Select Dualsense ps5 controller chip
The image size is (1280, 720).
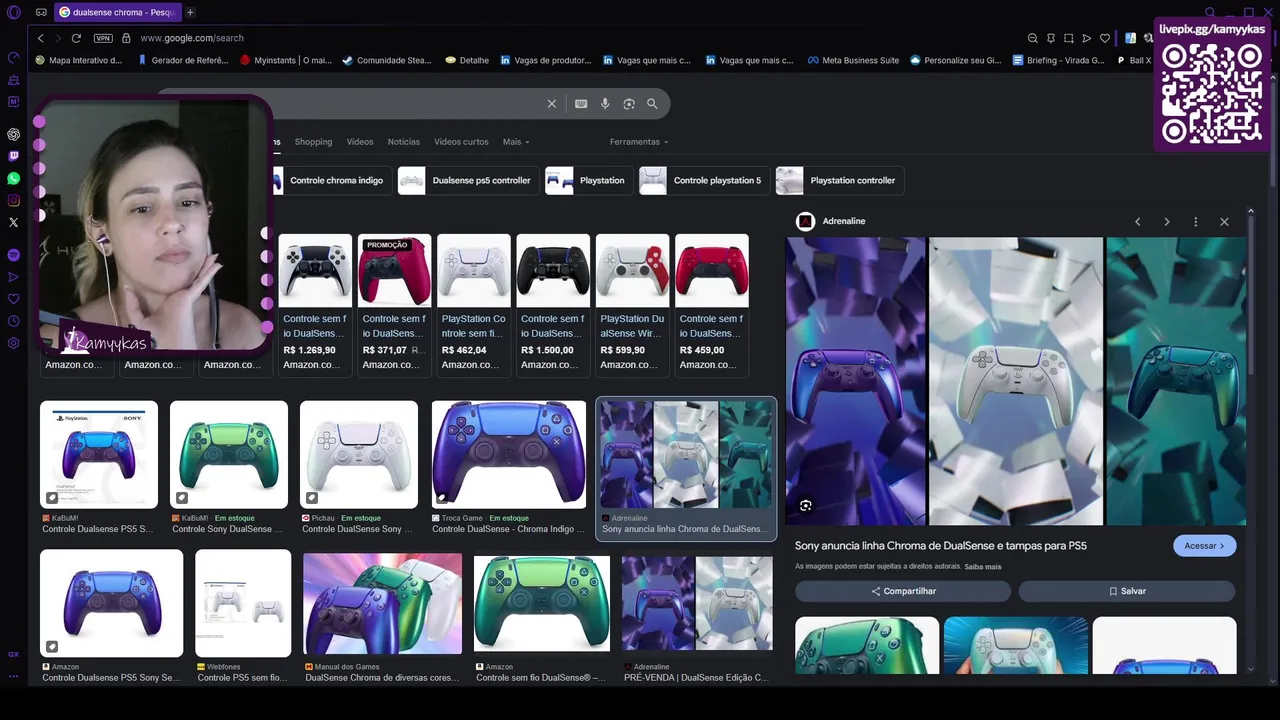(x=468, y=181)
